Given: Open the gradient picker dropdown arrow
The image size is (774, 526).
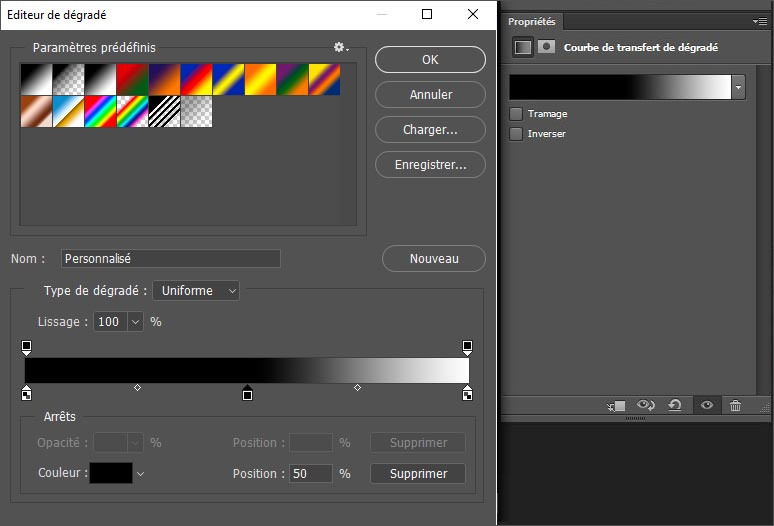Looking at the screenshot, I should coord(738,88).
